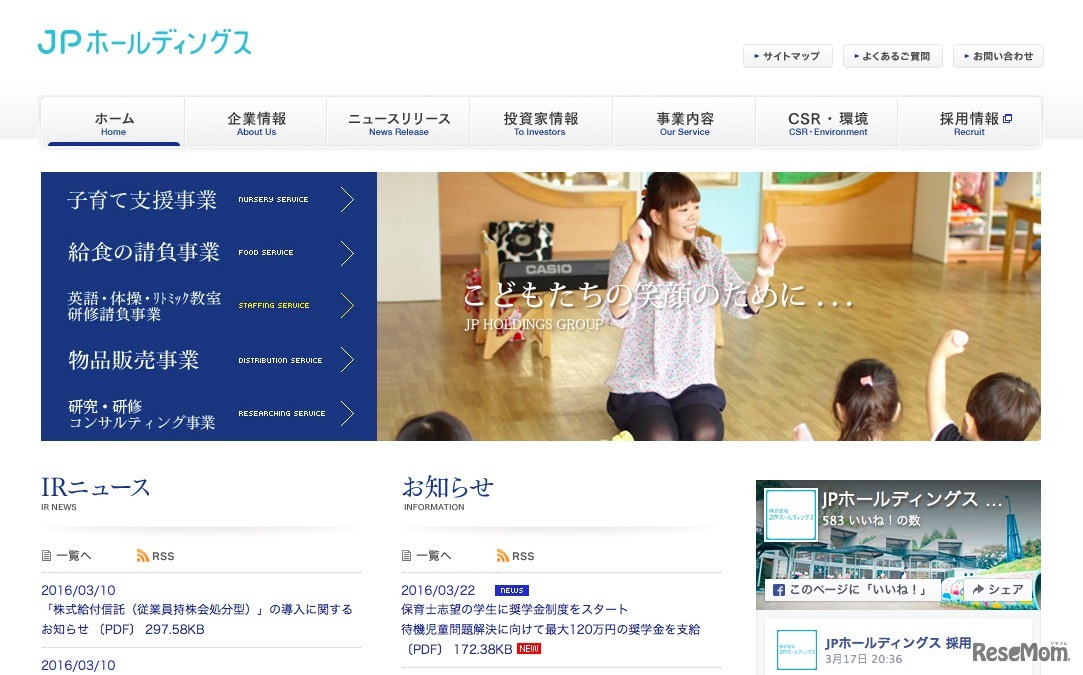Open the 株式給付信託 IR news PDF
1083x675 pixels.
pos(197,619)
